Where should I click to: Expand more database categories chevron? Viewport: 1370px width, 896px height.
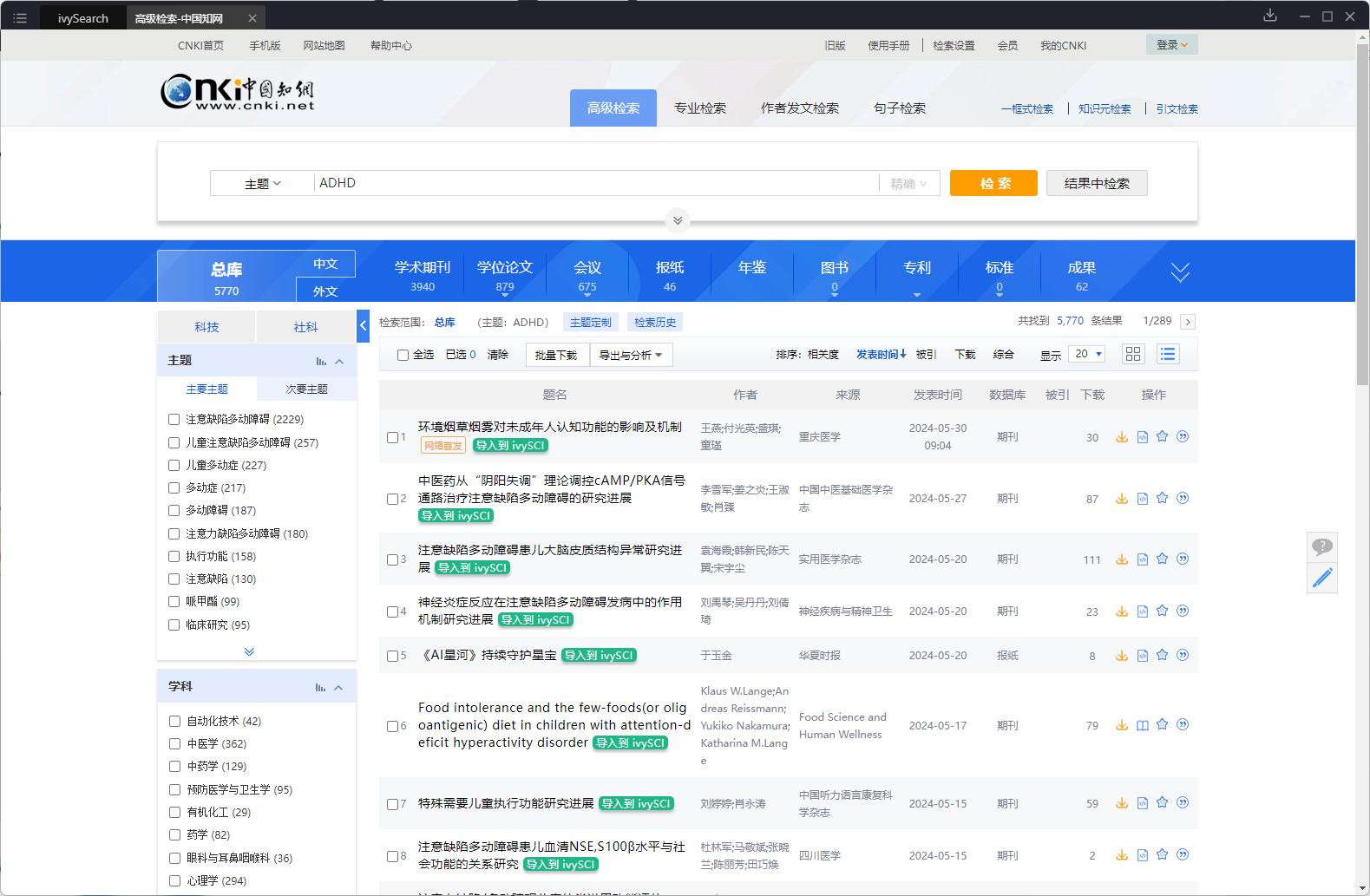[x=1180, y=272]
